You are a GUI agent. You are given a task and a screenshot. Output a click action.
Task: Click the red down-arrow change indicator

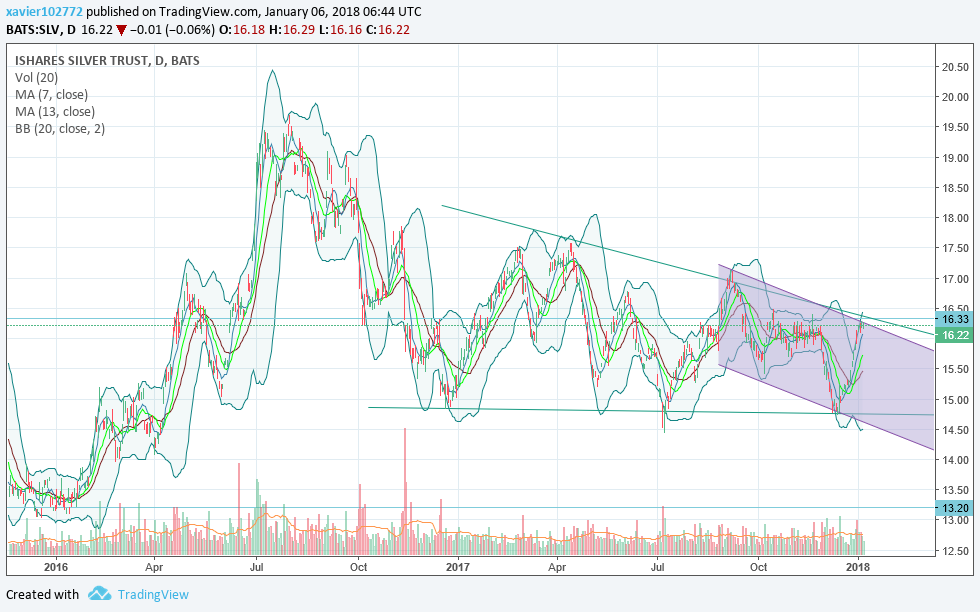122,30
